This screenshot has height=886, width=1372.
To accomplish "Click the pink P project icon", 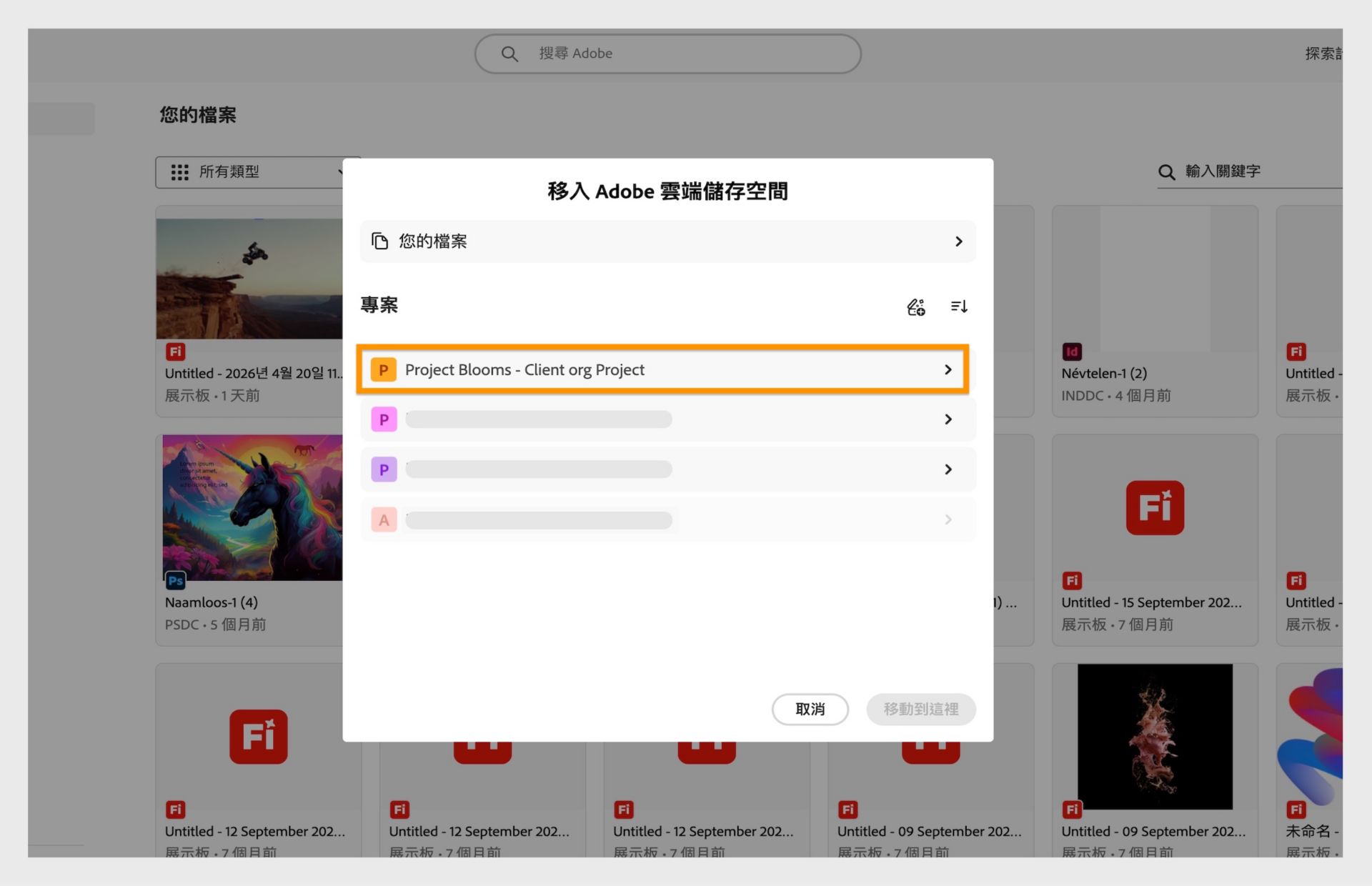I will [x=384, y=419].
